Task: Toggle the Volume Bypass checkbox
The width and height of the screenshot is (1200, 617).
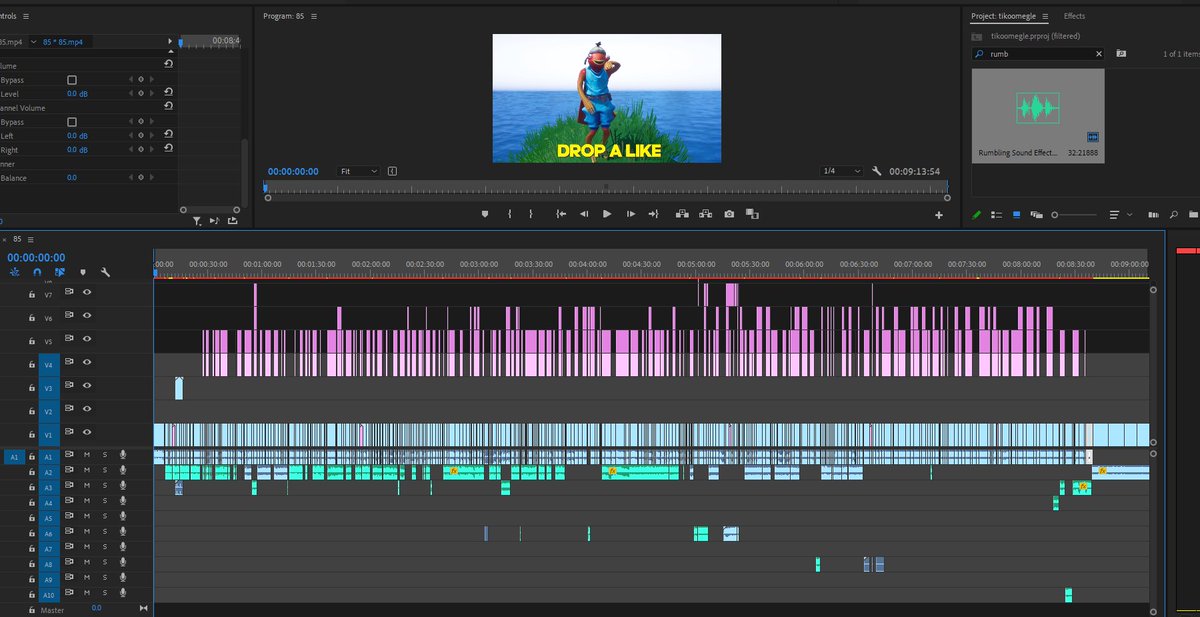Action: tap(72, 80)
